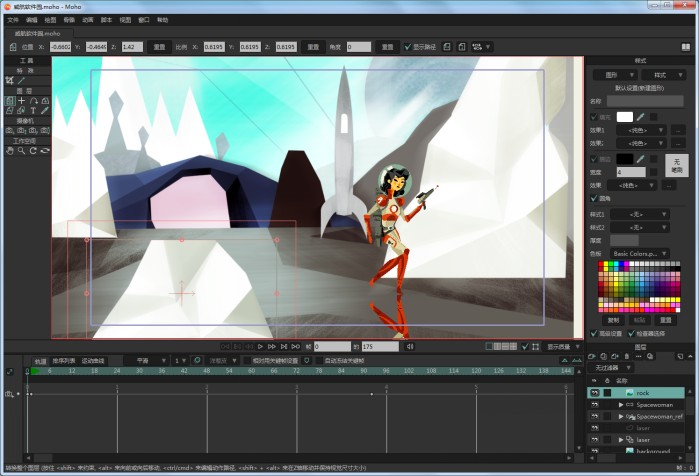Click the copy style button
699x476 pixels.
coord(613,320)
